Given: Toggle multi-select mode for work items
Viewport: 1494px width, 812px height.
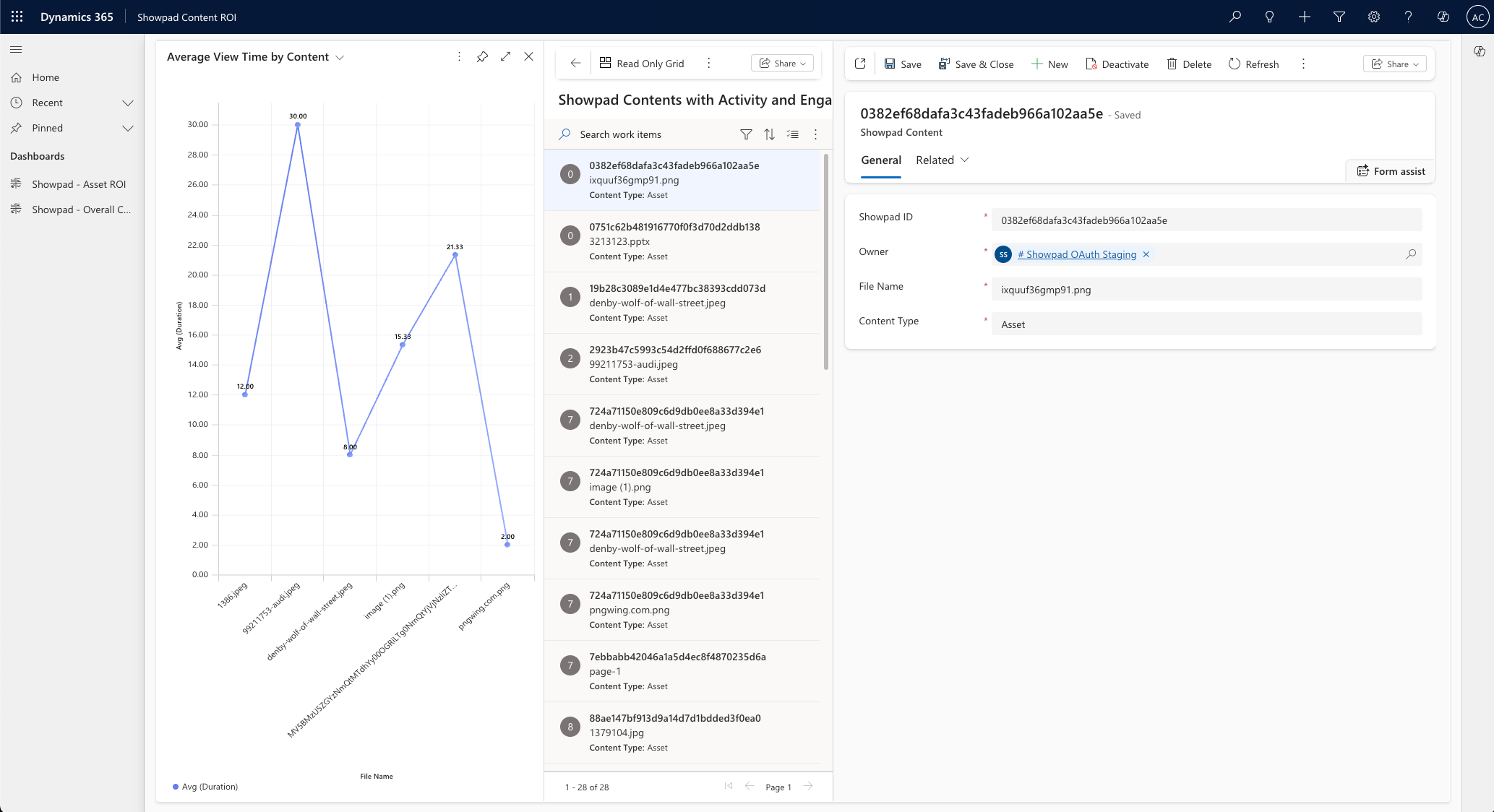Looking at the screenshot, I should (793, 134).
